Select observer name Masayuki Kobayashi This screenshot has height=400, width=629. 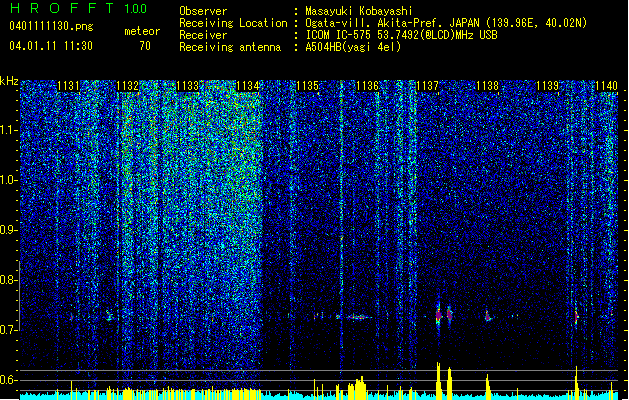(359, 11)
